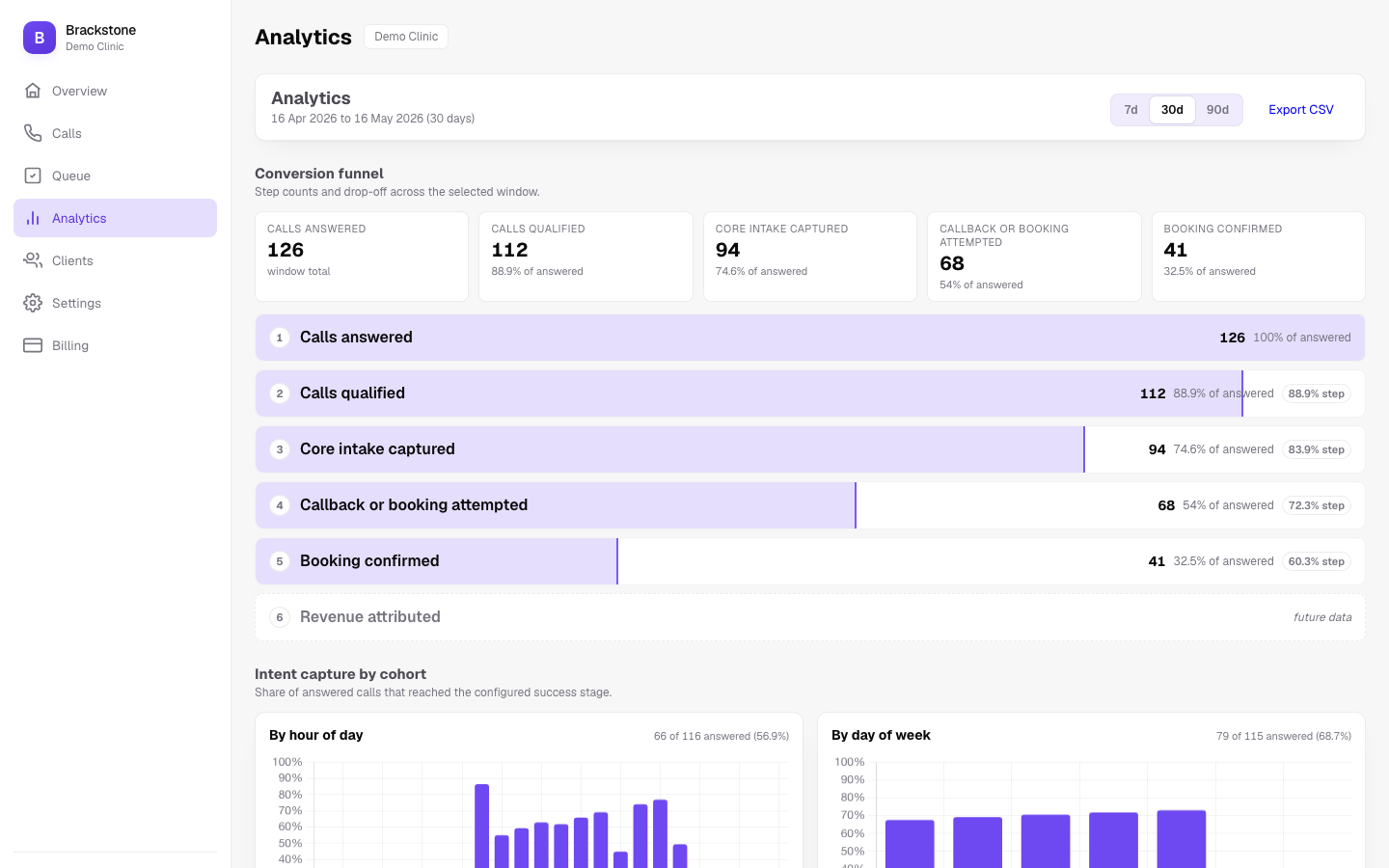Select the Analytics sidebar item
The image size is (1389, 868).
click(115, 218)
